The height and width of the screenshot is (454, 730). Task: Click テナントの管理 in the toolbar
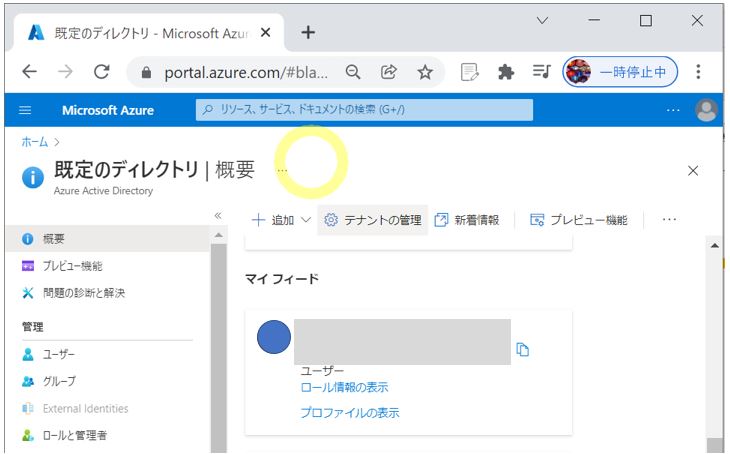click(373, 220)
